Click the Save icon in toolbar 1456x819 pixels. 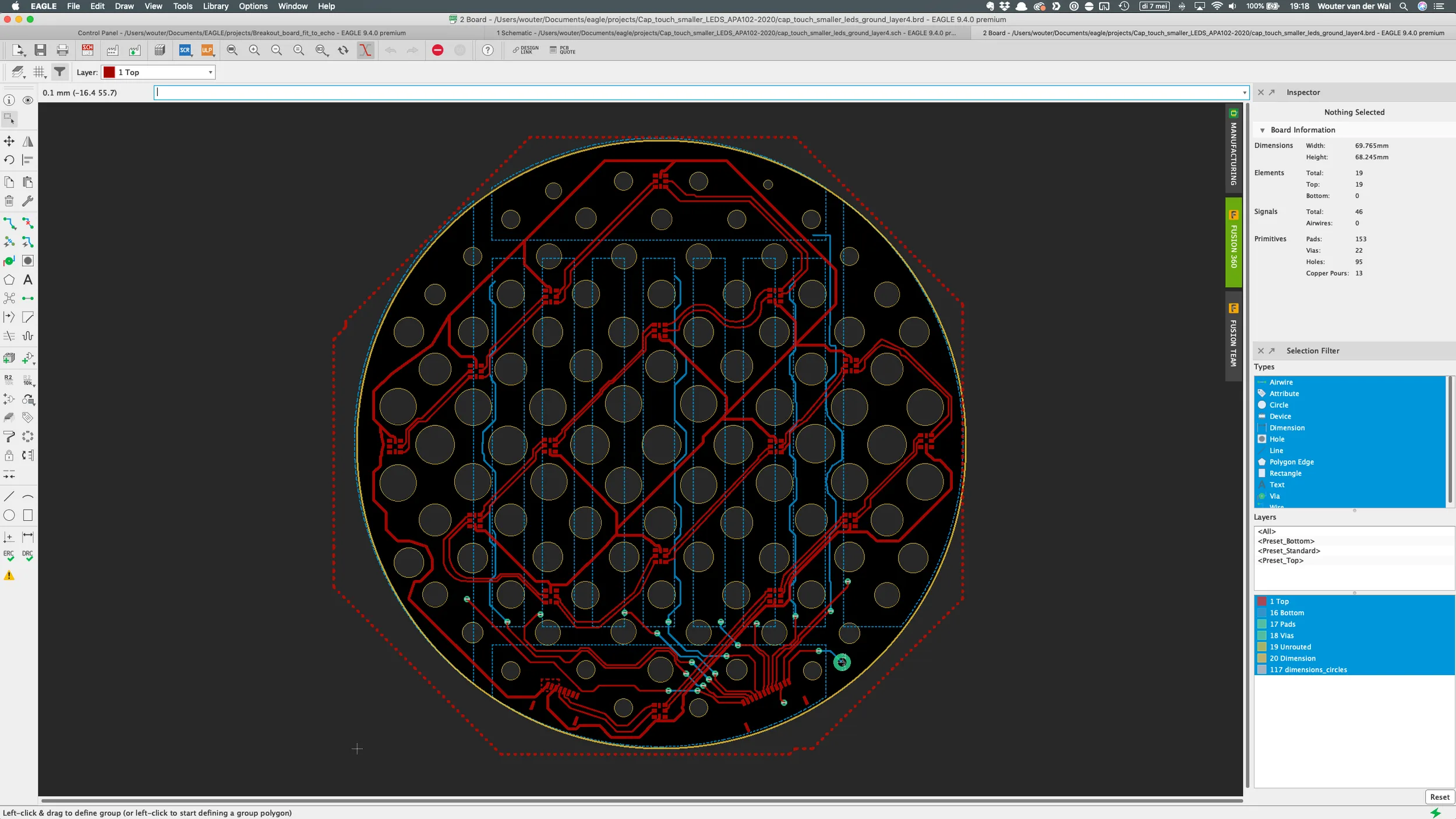[40, 50]
